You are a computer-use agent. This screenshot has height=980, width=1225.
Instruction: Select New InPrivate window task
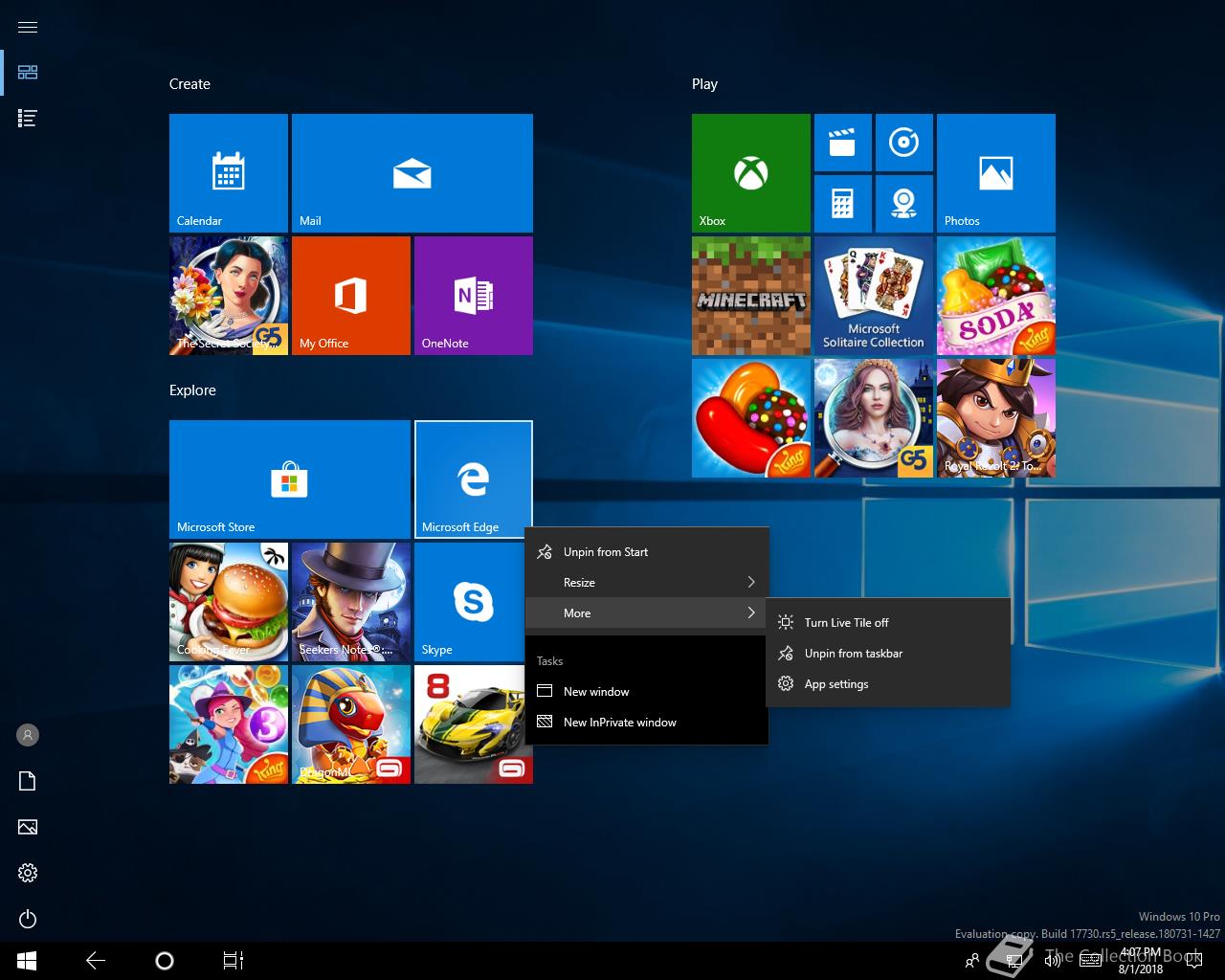(647, 723)
